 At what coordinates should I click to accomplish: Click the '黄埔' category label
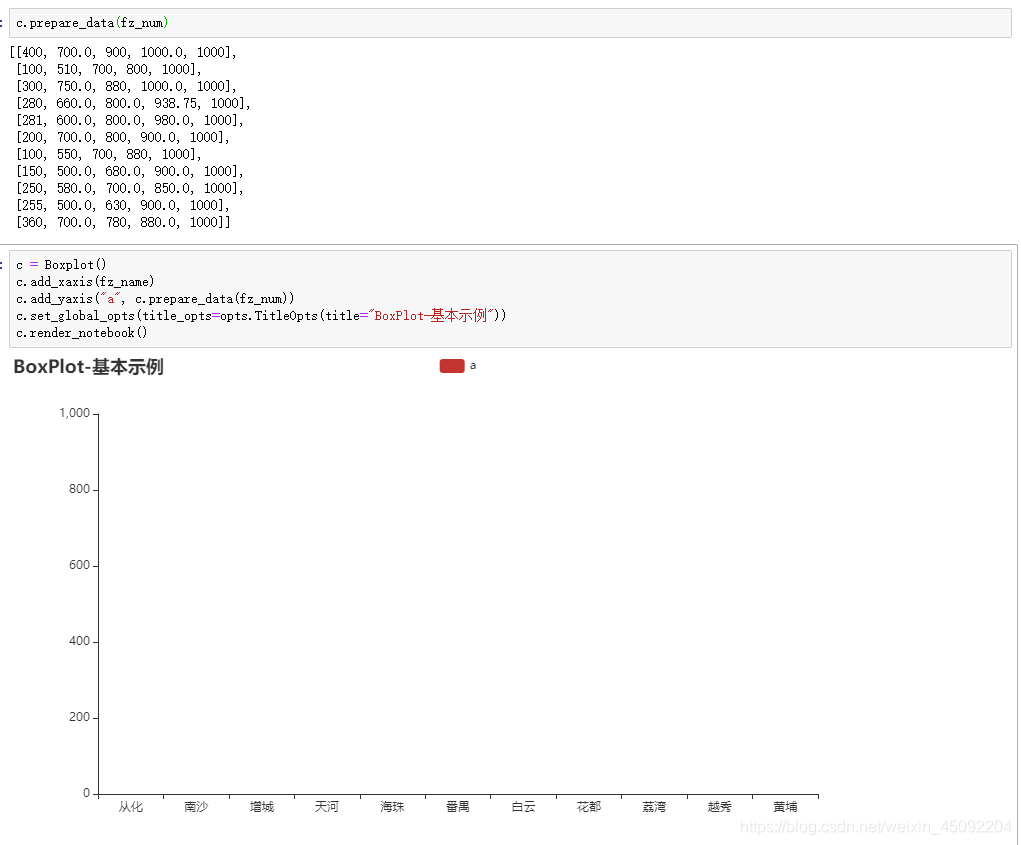point(784,806)
